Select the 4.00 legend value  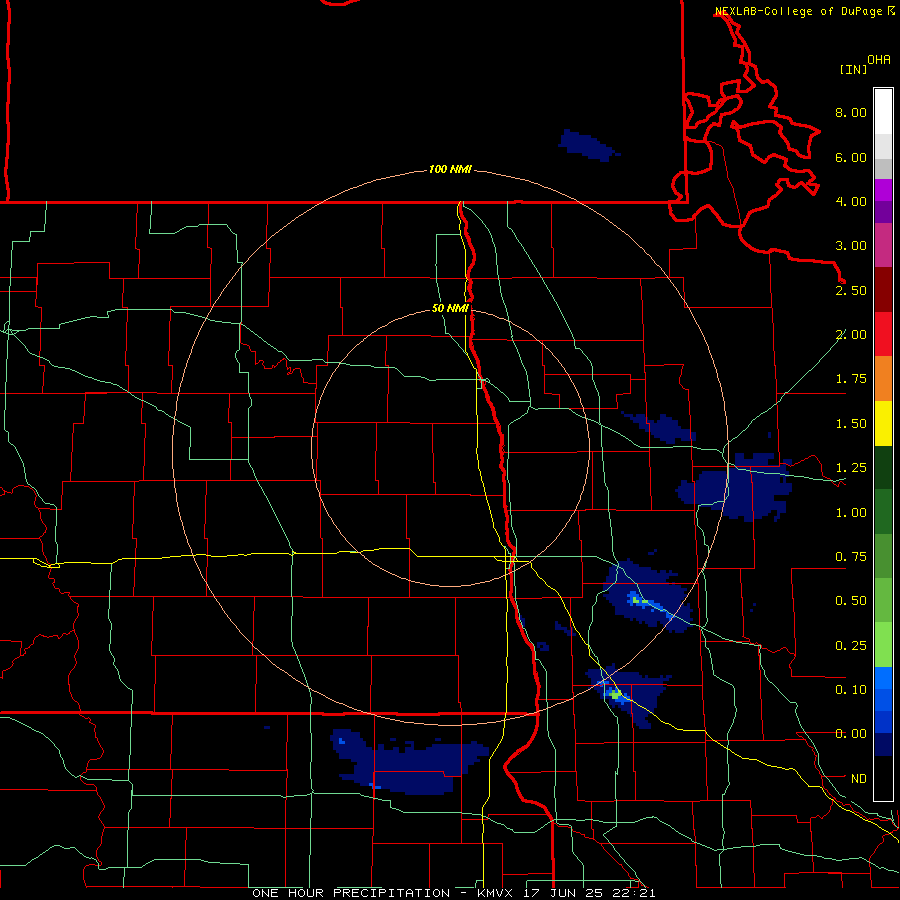851,201
